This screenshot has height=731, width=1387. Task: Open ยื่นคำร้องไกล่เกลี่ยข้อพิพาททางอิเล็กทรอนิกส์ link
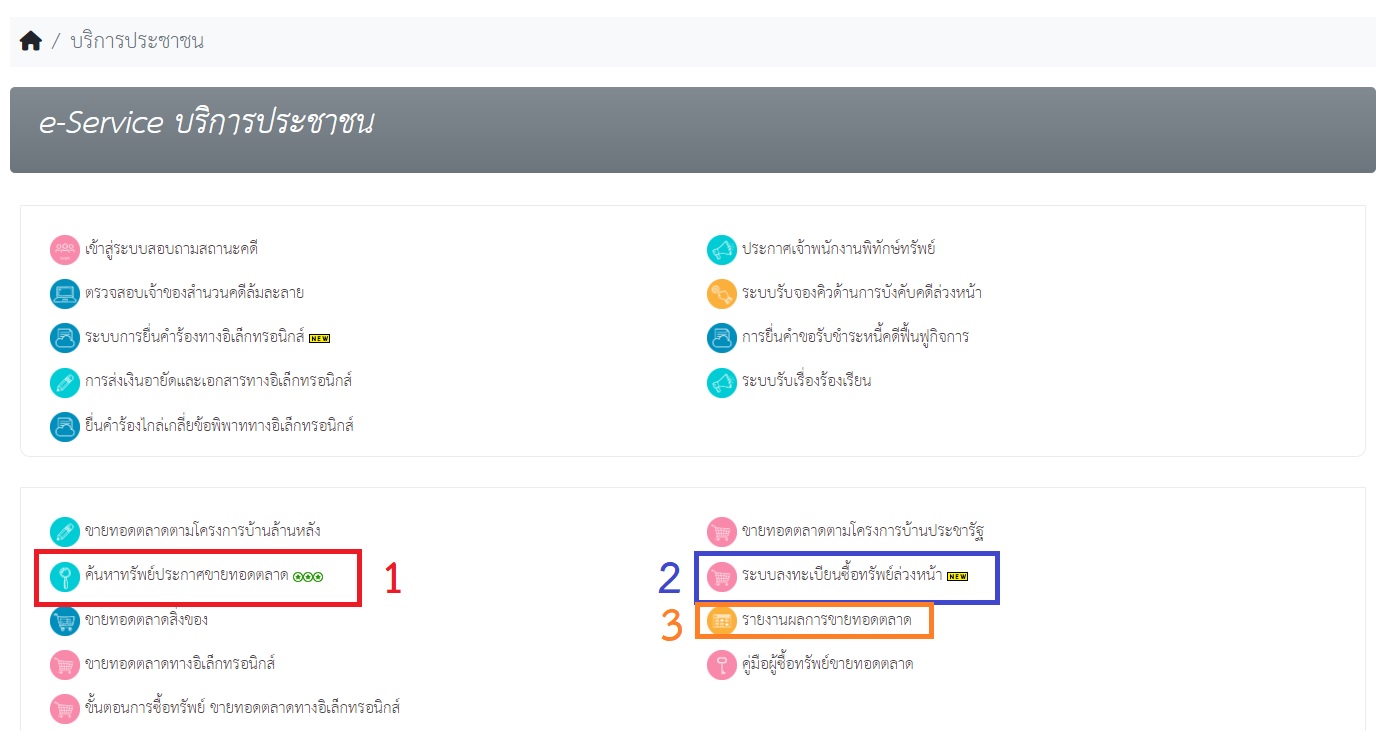click(219, 425)
